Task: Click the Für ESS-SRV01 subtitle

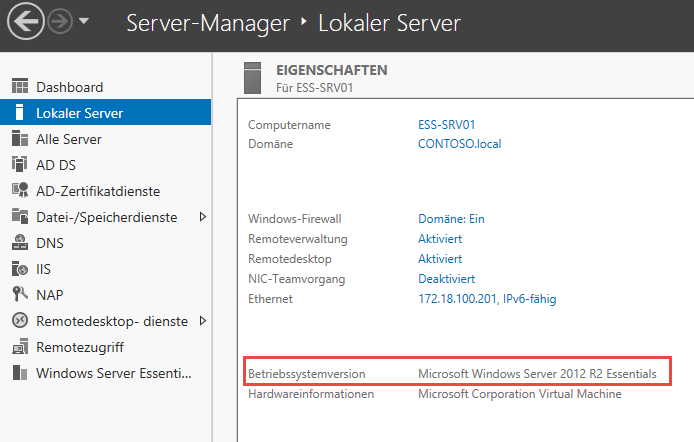Action: [315, 88]
